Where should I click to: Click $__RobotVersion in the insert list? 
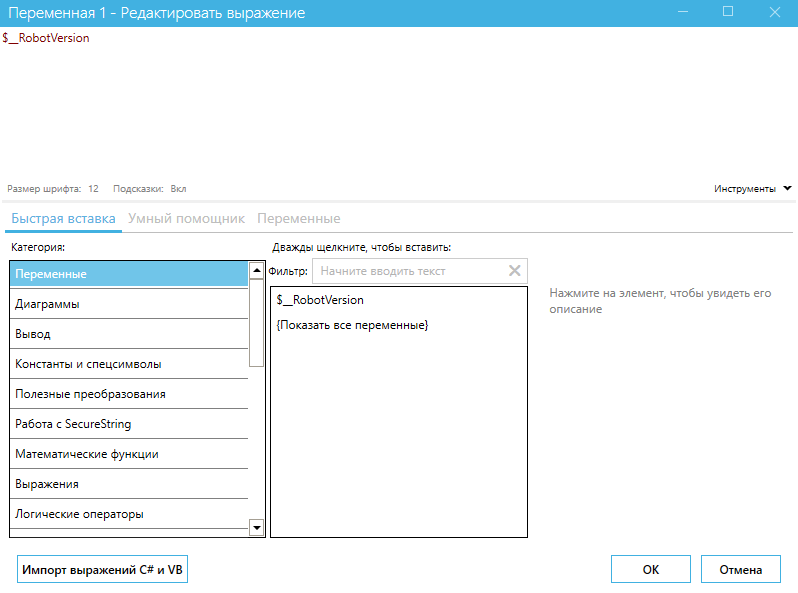(x=320, y=300)
